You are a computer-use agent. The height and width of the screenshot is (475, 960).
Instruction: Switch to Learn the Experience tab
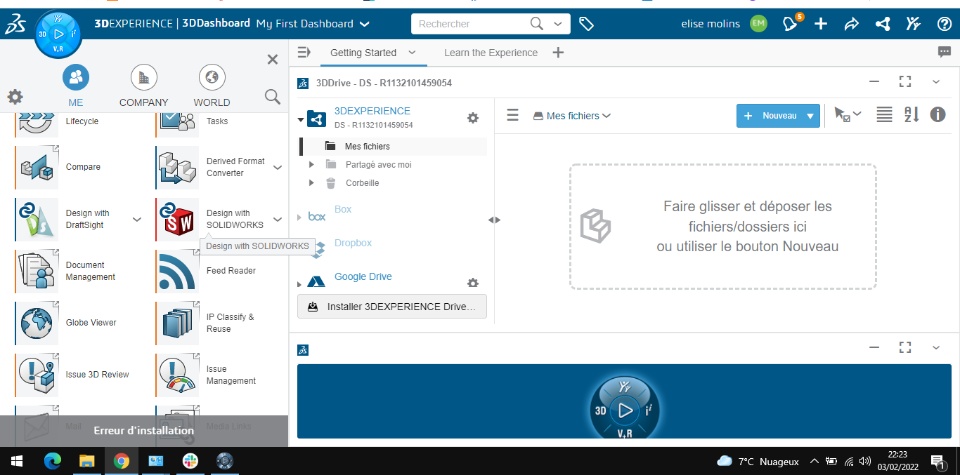[x=491, y=53]
